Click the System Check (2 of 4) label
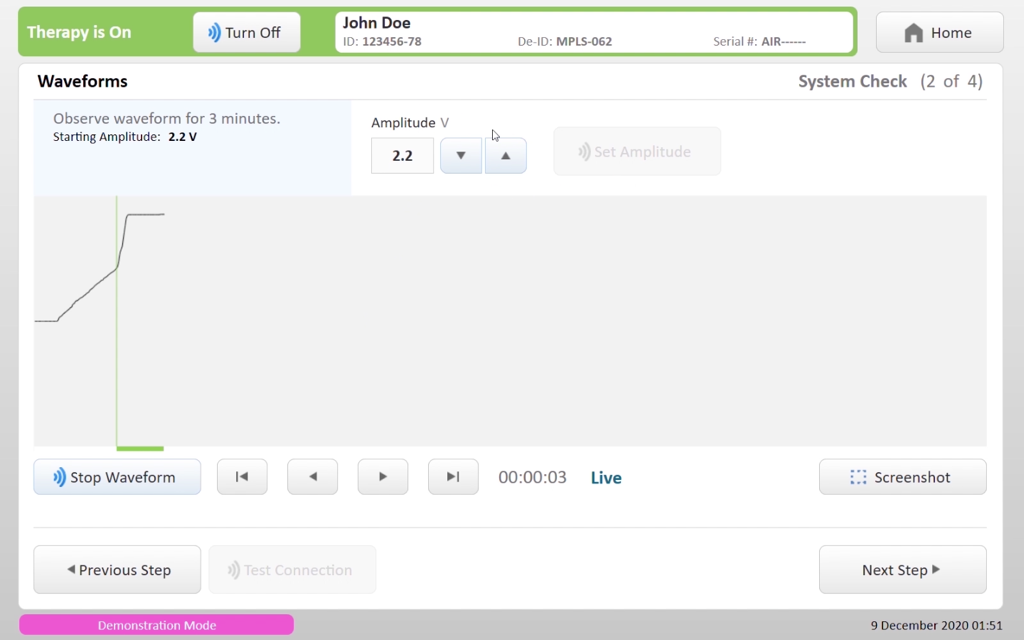The width and height of the screenshot is (1024, 640). [890, 82]
